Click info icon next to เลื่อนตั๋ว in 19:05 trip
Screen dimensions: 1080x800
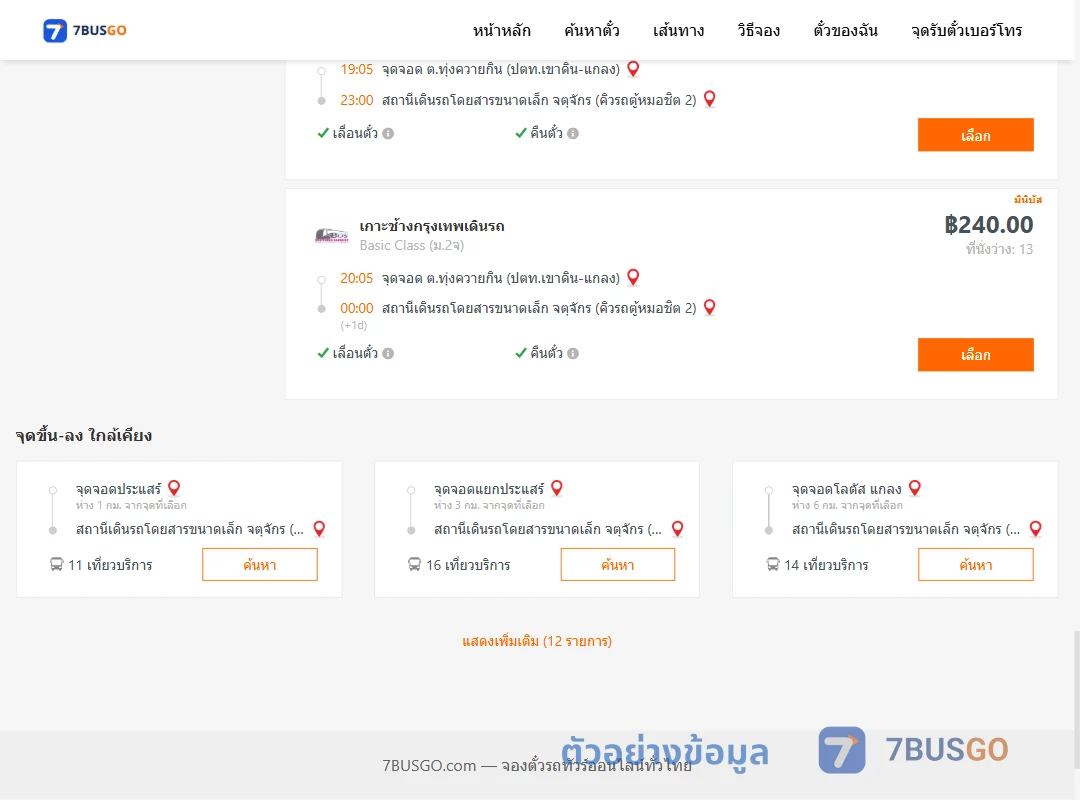(388, 134)
